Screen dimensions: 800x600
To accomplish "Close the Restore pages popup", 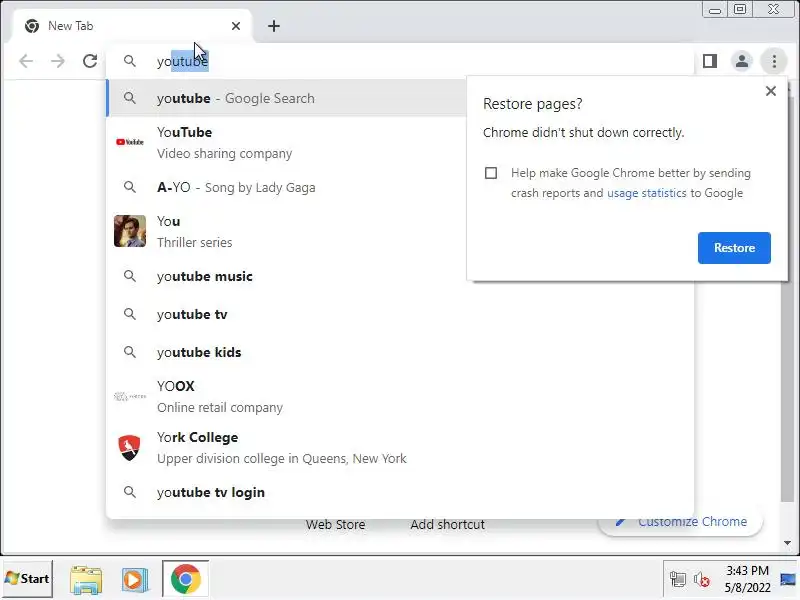I will pos(771,91).
